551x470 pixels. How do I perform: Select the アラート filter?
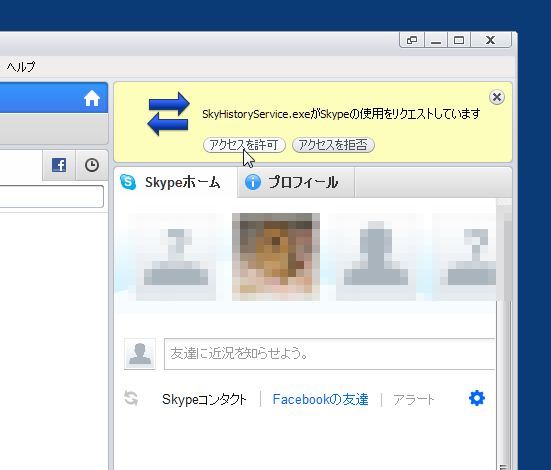click(413, 399)
